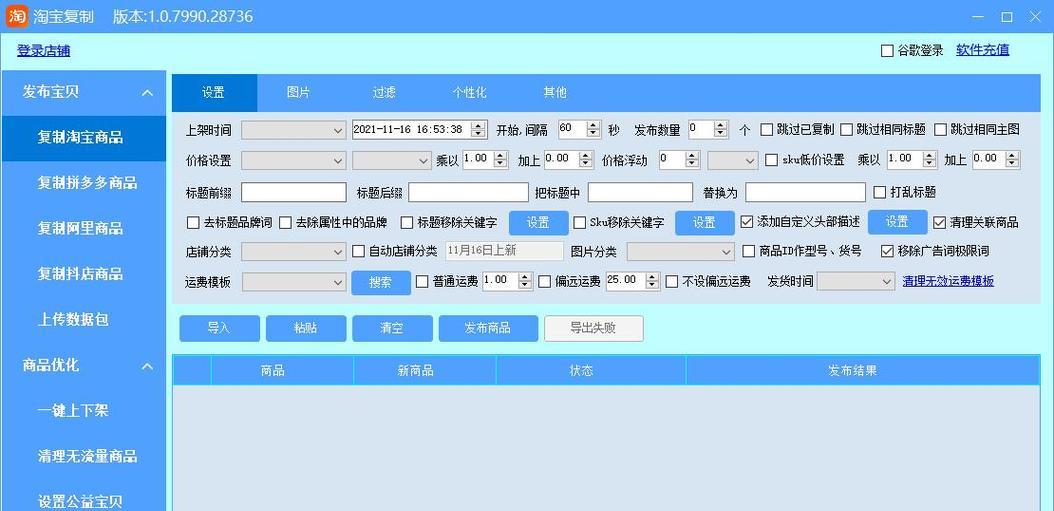Enable the Sku移除关键字 checkbox
This screenshot has height=511, width=1054.
click(579, 223)
